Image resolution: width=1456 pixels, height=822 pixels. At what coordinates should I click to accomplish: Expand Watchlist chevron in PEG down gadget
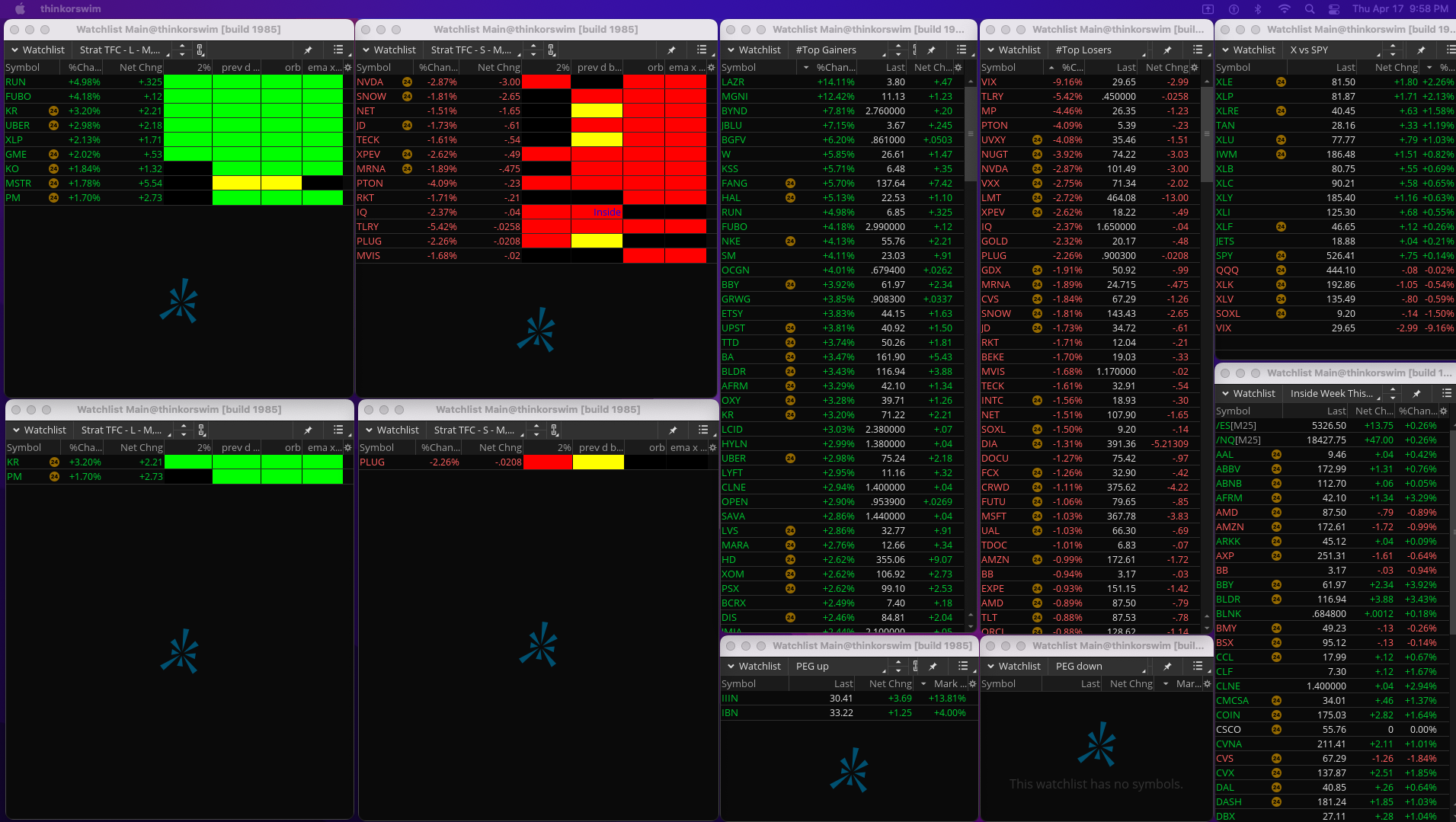[990, 667]
